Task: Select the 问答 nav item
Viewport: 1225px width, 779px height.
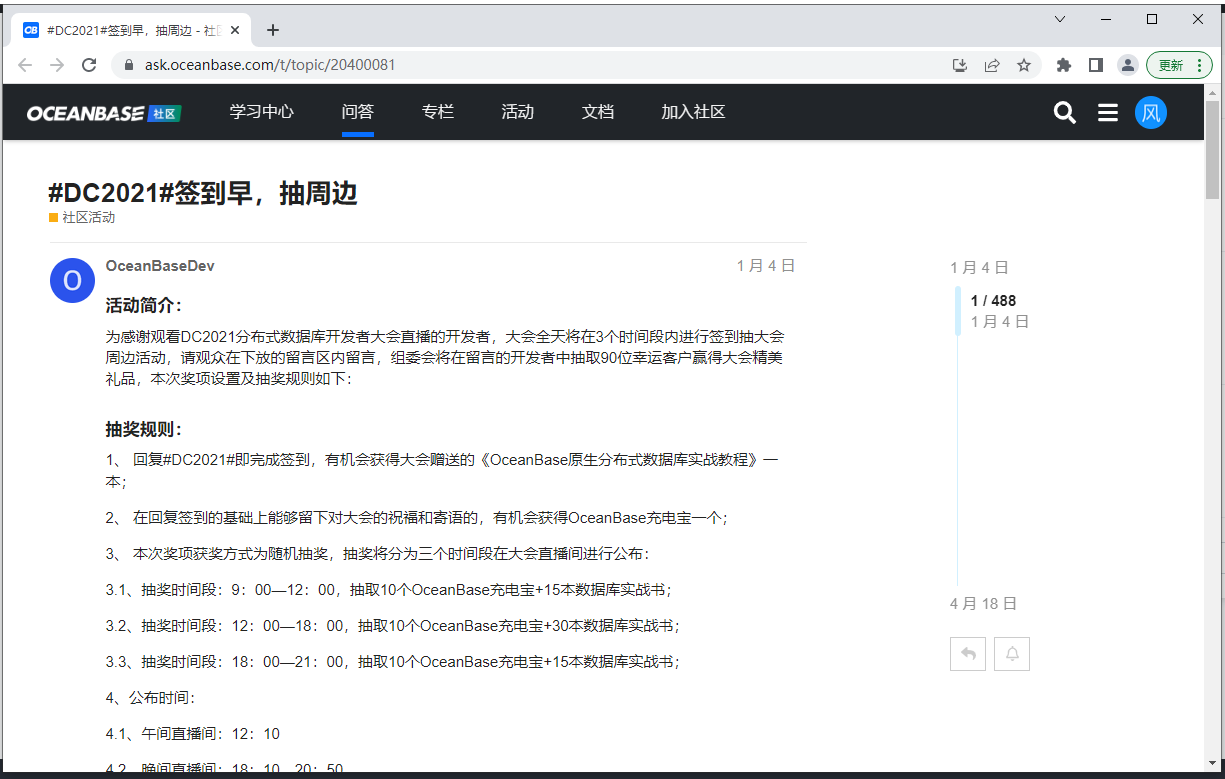Action: pos(358,112)
